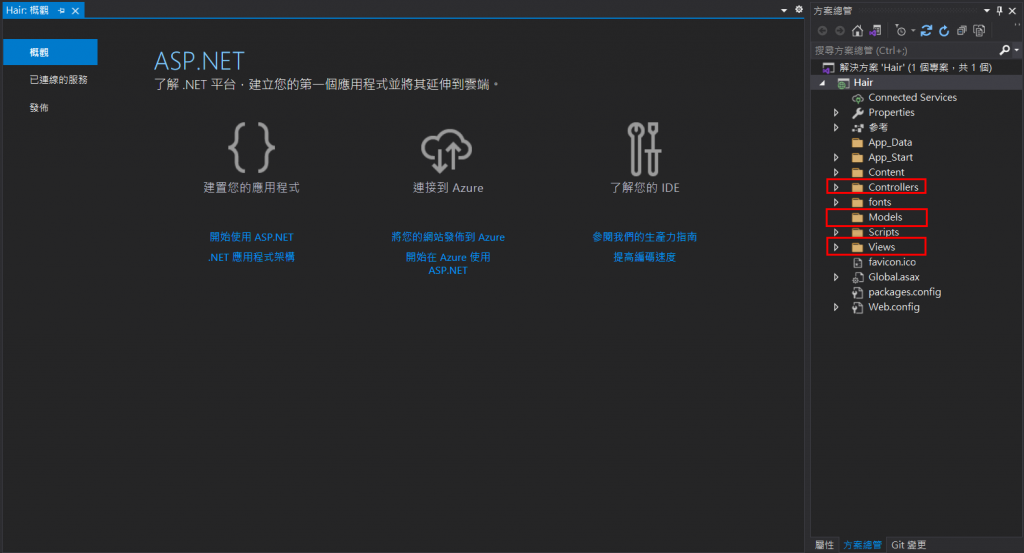Image resolution: width=1024 pixels, height=553 pixels.
Task: Open the .NET 應用程式架構 link
Action: click(251, 257)
